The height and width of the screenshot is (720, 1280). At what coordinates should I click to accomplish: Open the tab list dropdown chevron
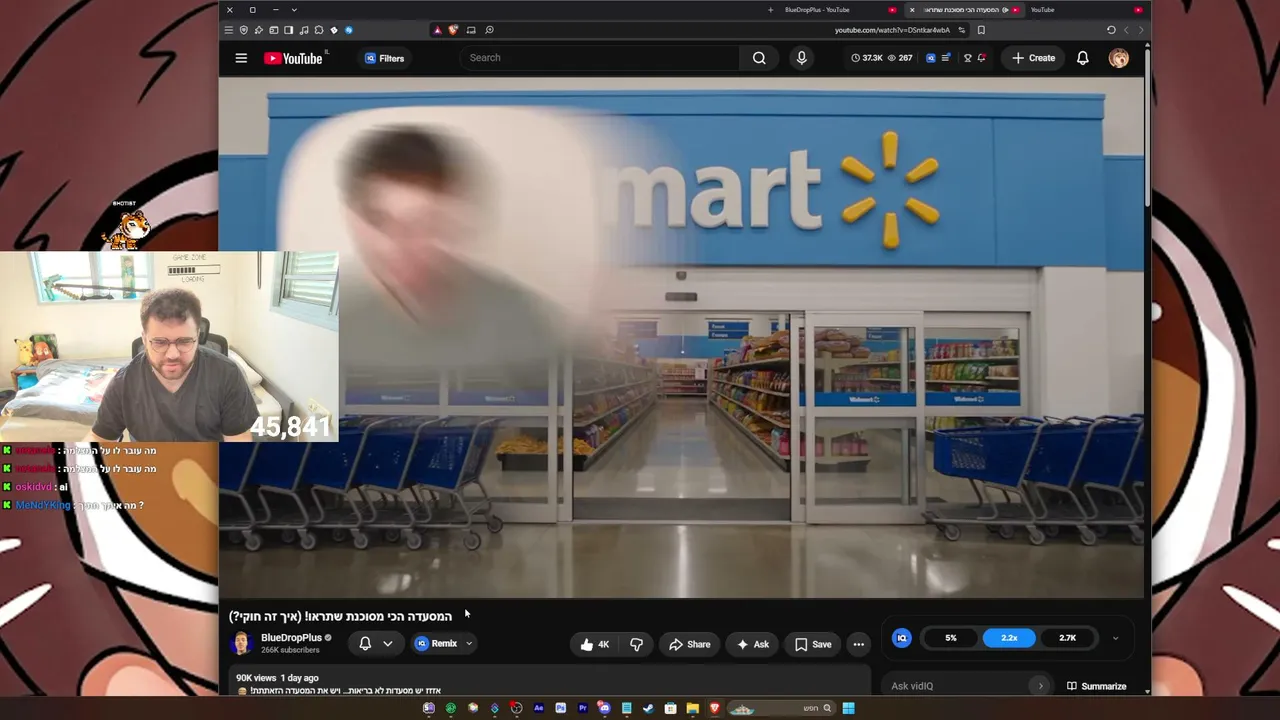(x=294, y=10)
